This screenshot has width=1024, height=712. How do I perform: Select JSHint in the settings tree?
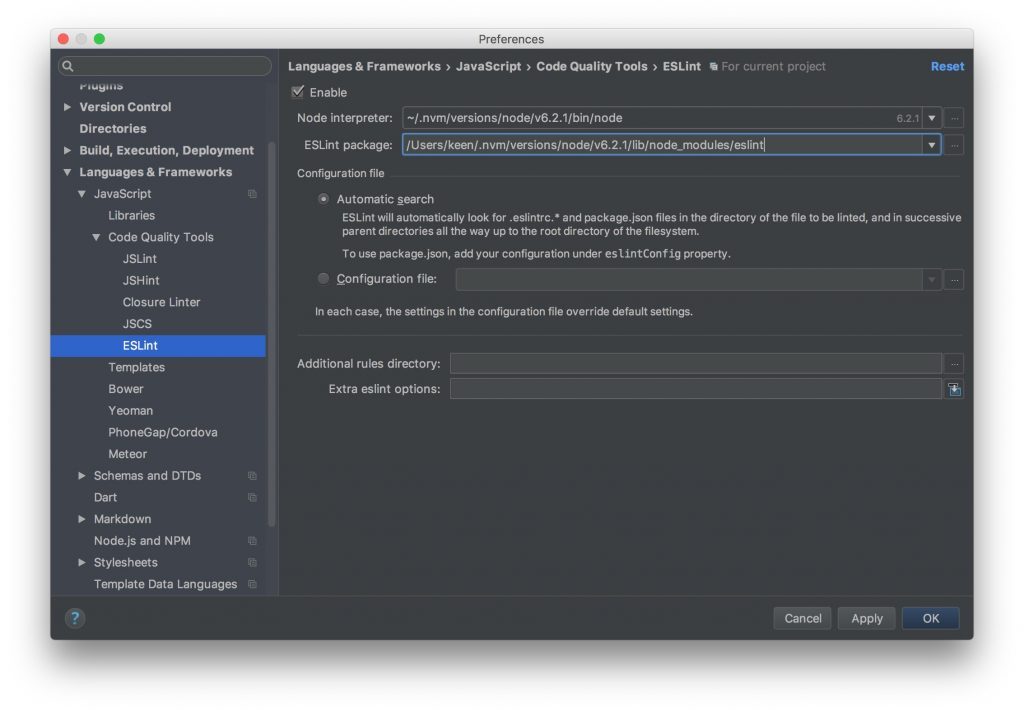(141, 280)
